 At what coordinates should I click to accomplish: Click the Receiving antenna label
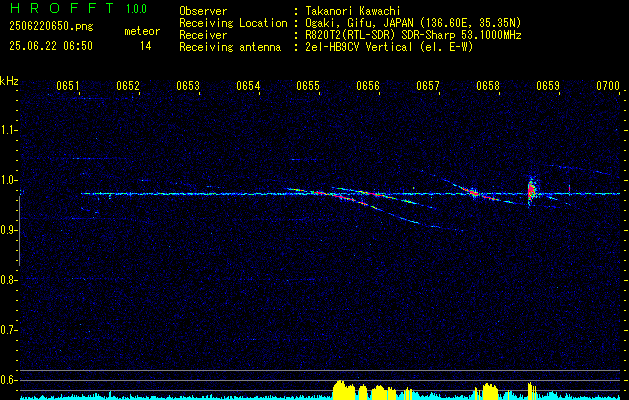click(x=230, y=47)
